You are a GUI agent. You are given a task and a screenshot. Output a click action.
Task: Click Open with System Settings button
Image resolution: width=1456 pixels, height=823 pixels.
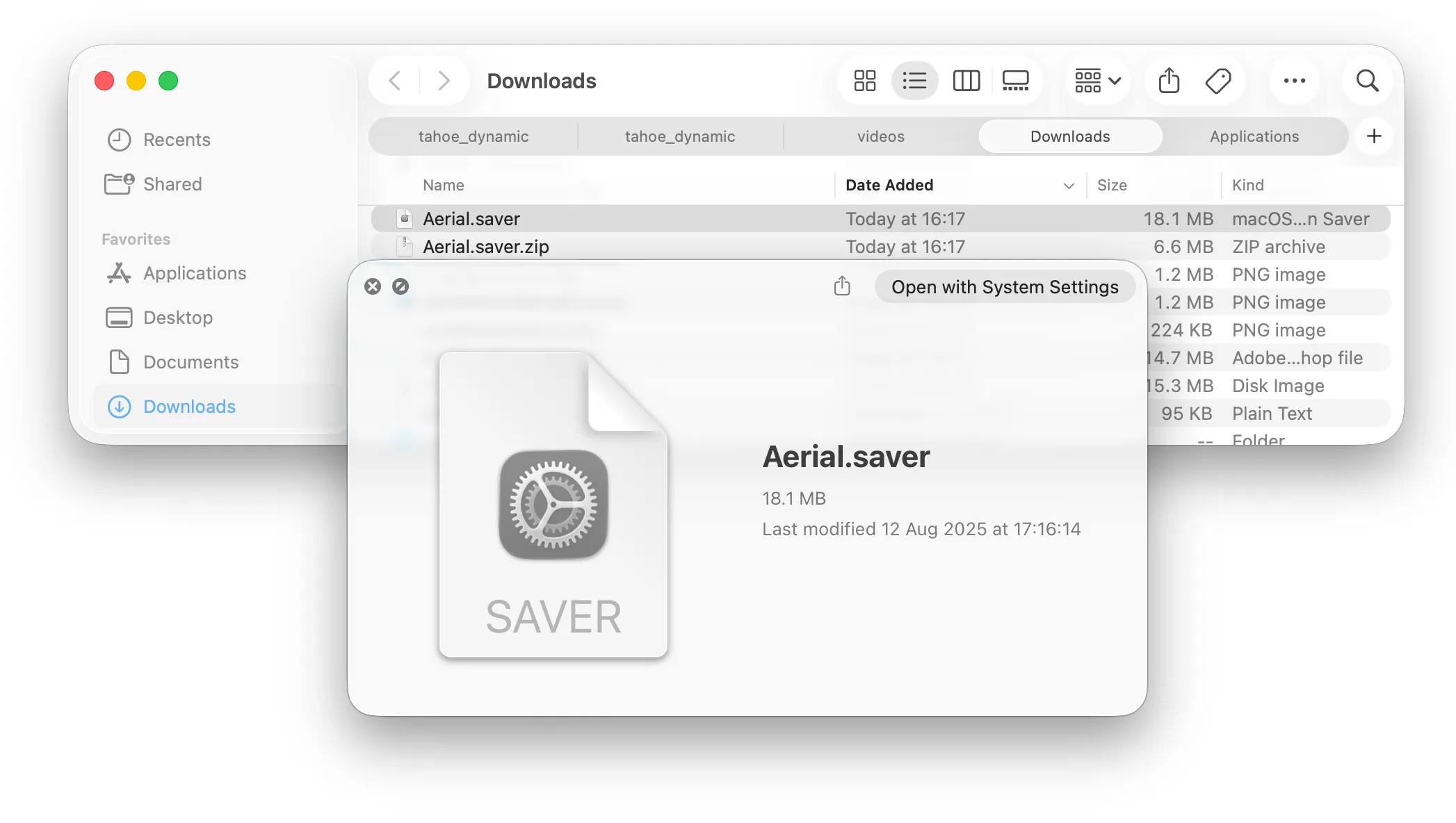(1005, 287)
